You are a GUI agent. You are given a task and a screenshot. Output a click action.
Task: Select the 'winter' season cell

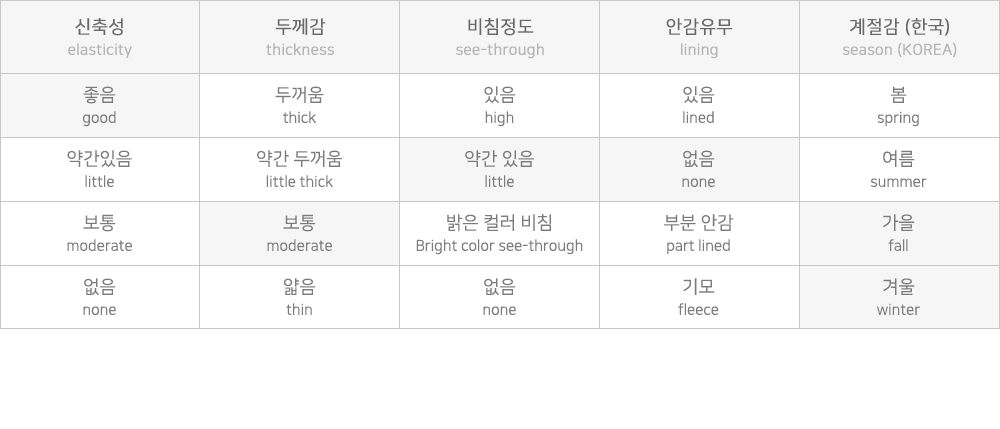coord(899,298)
